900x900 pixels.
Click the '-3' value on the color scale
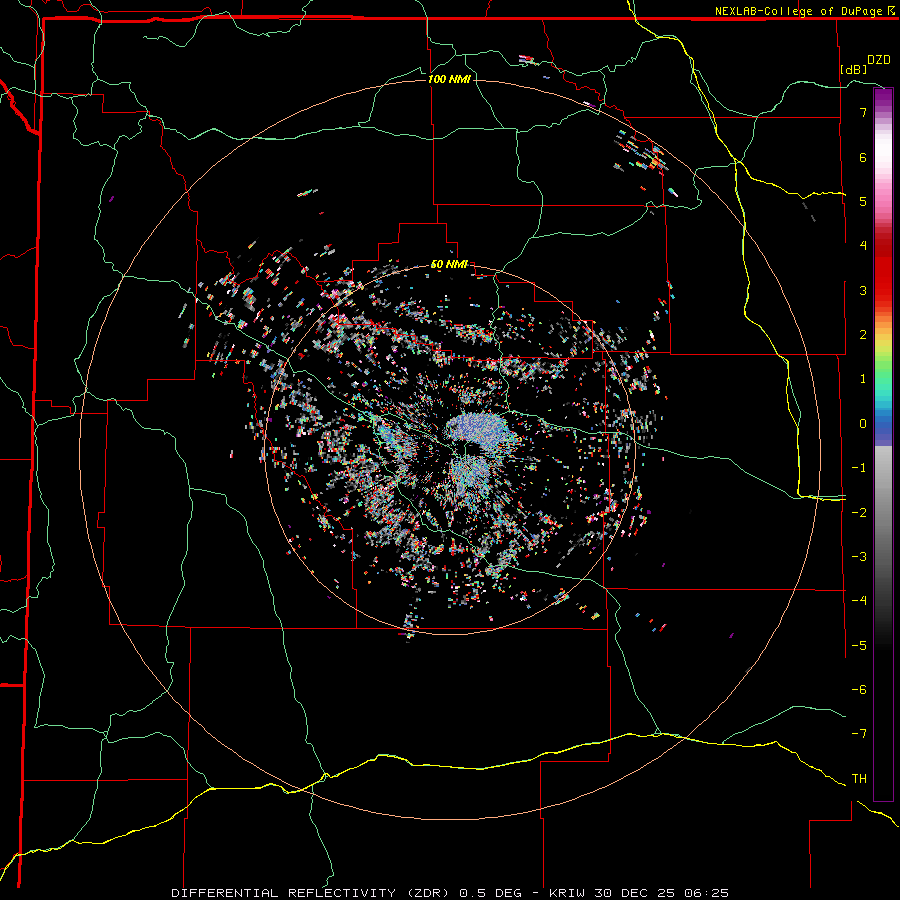859,557
